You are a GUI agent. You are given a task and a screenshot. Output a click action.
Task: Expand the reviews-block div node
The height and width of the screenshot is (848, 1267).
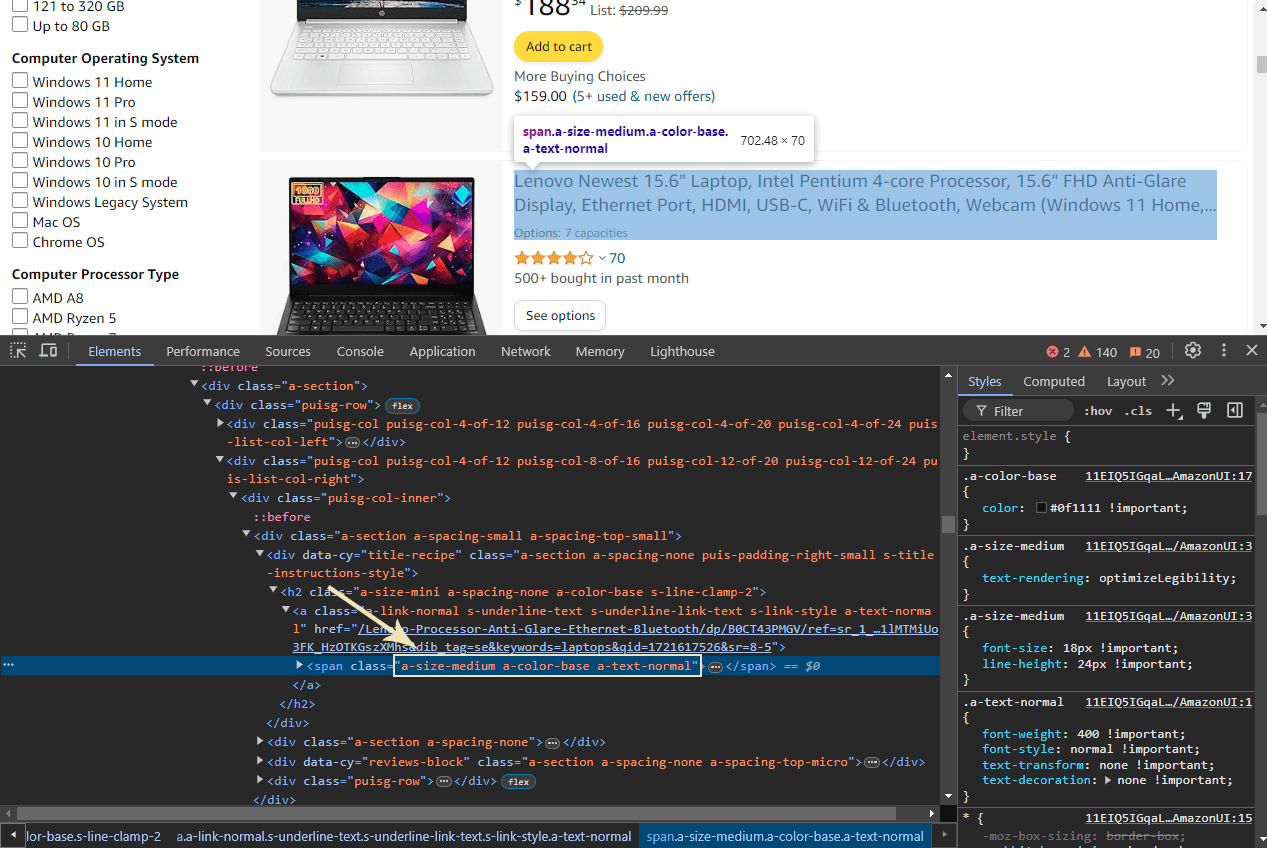[260, 762]
